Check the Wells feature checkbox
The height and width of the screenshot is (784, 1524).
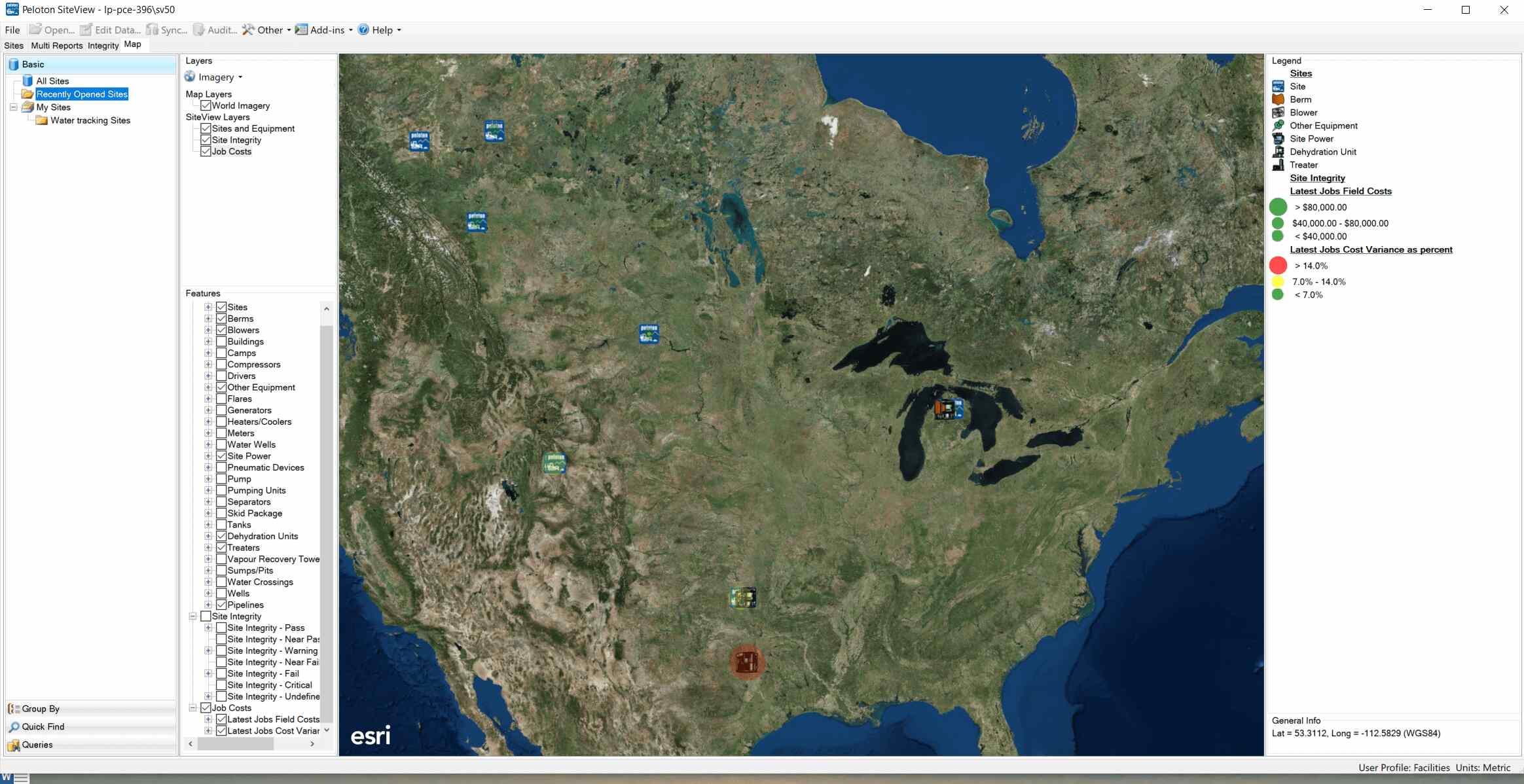point(221,594)
